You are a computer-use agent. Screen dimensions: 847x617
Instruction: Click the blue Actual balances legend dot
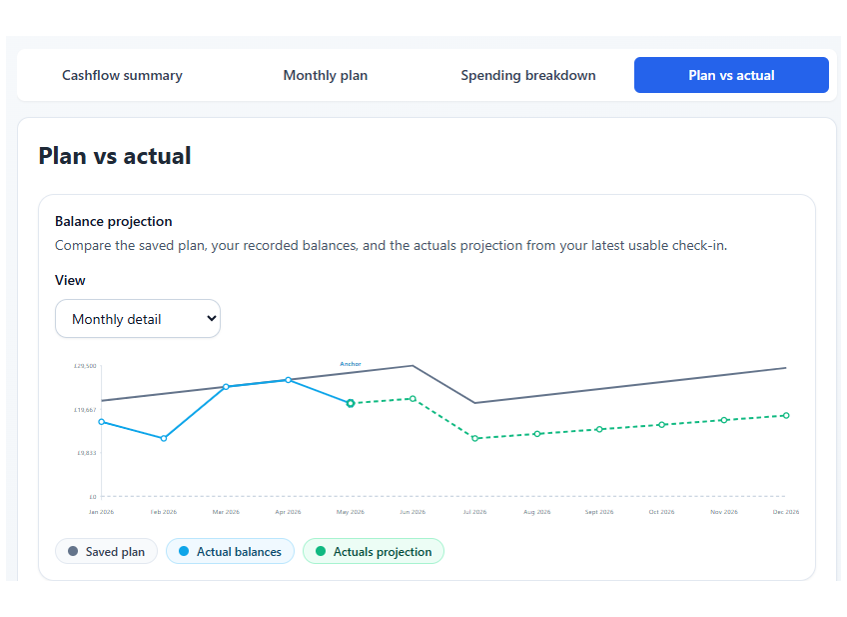click(x=184, y=551)
